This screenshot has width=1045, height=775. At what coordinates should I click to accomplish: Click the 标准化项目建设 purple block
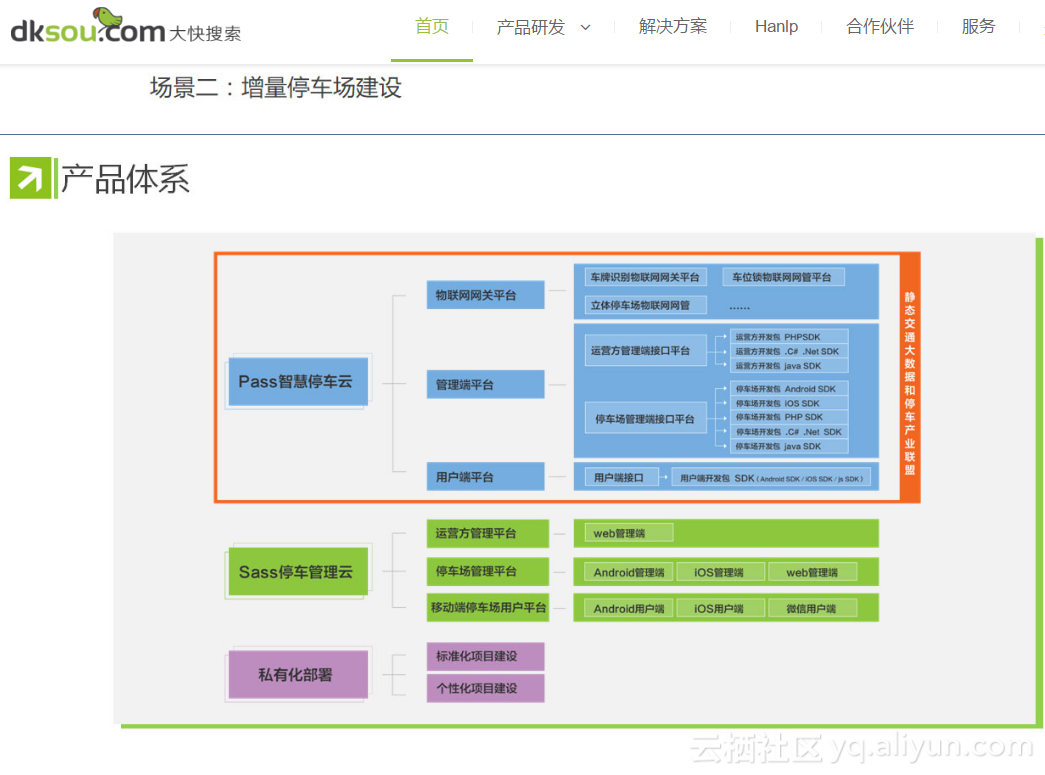point(485,656)
